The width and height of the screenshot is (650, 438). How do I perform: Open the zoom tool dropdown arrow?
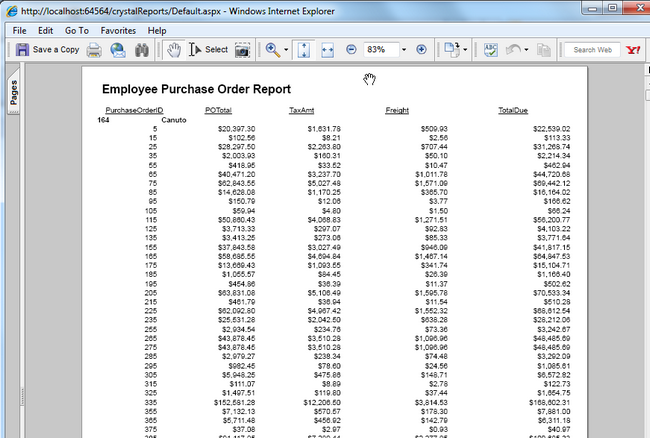point(286,50)
